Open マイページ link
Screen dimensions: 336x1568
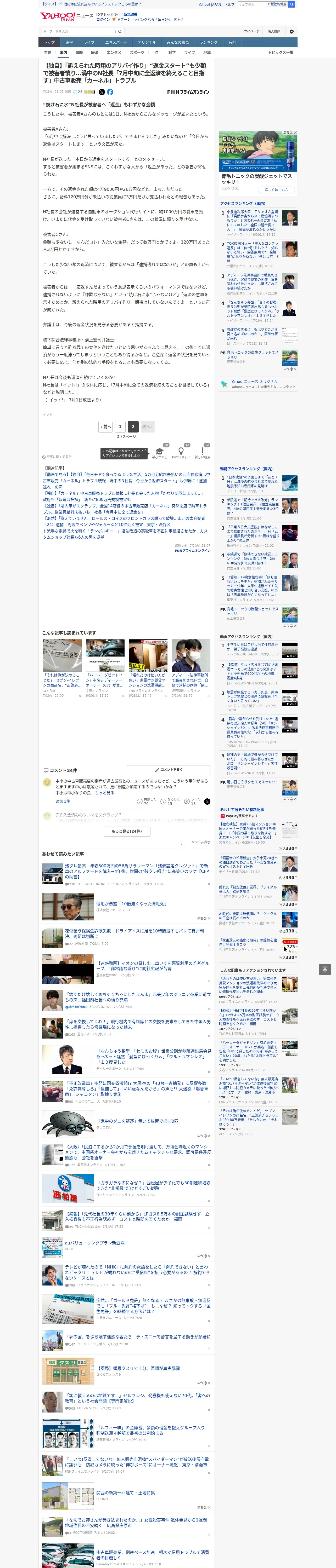(x=251, y=32)
